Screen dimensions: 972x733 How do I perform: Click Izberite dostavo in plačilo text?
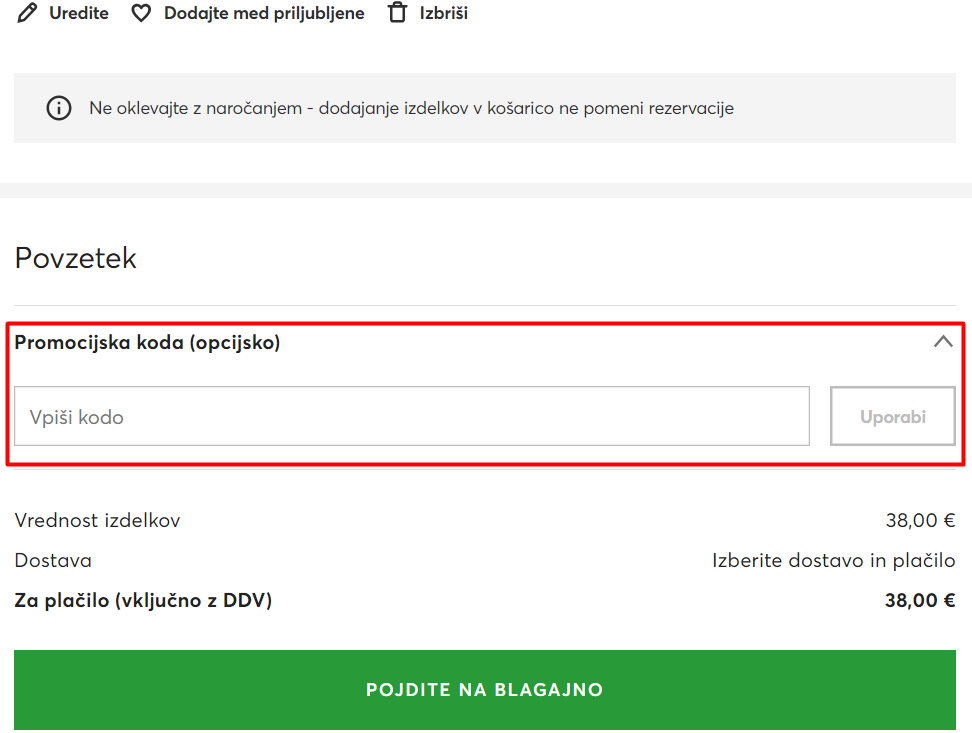(x=833, y=561)
